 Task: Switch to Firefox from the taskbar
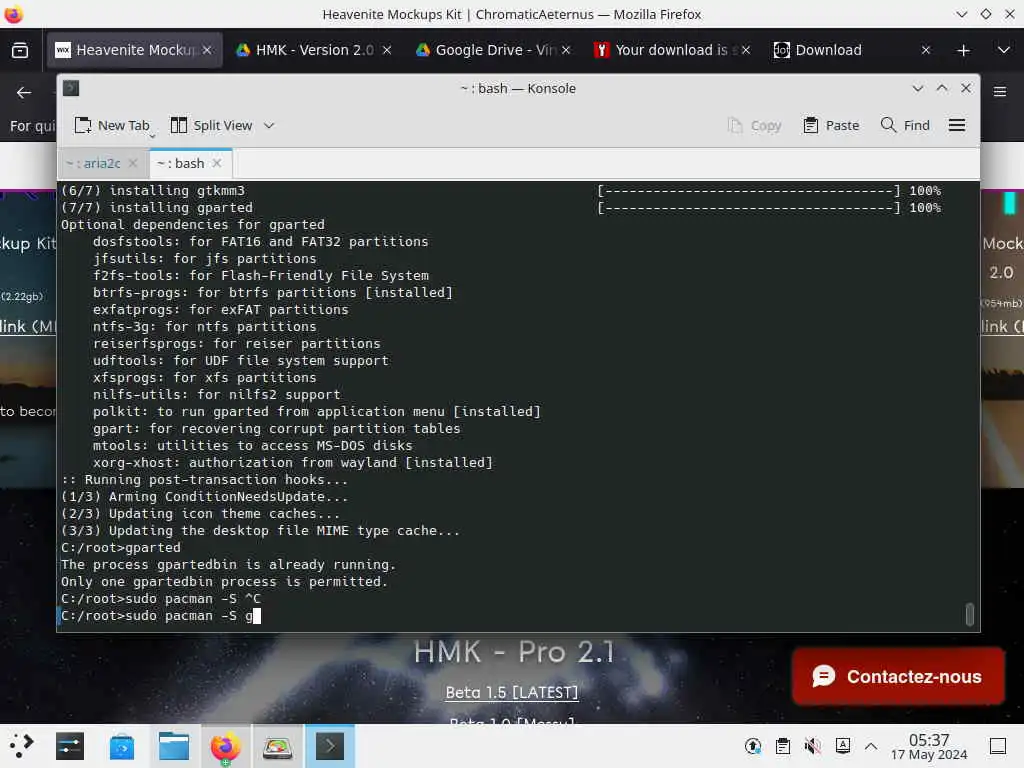click(x=225, y=746)
